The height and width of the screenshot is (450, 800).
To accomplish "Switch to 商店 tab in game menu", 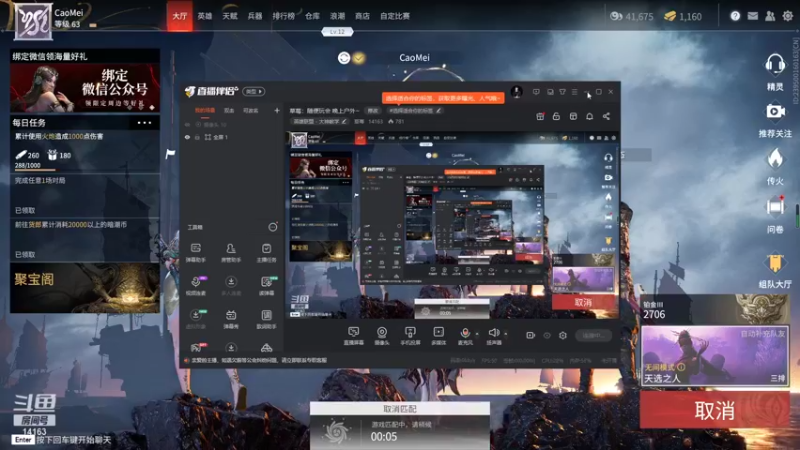I will (362, 16).
